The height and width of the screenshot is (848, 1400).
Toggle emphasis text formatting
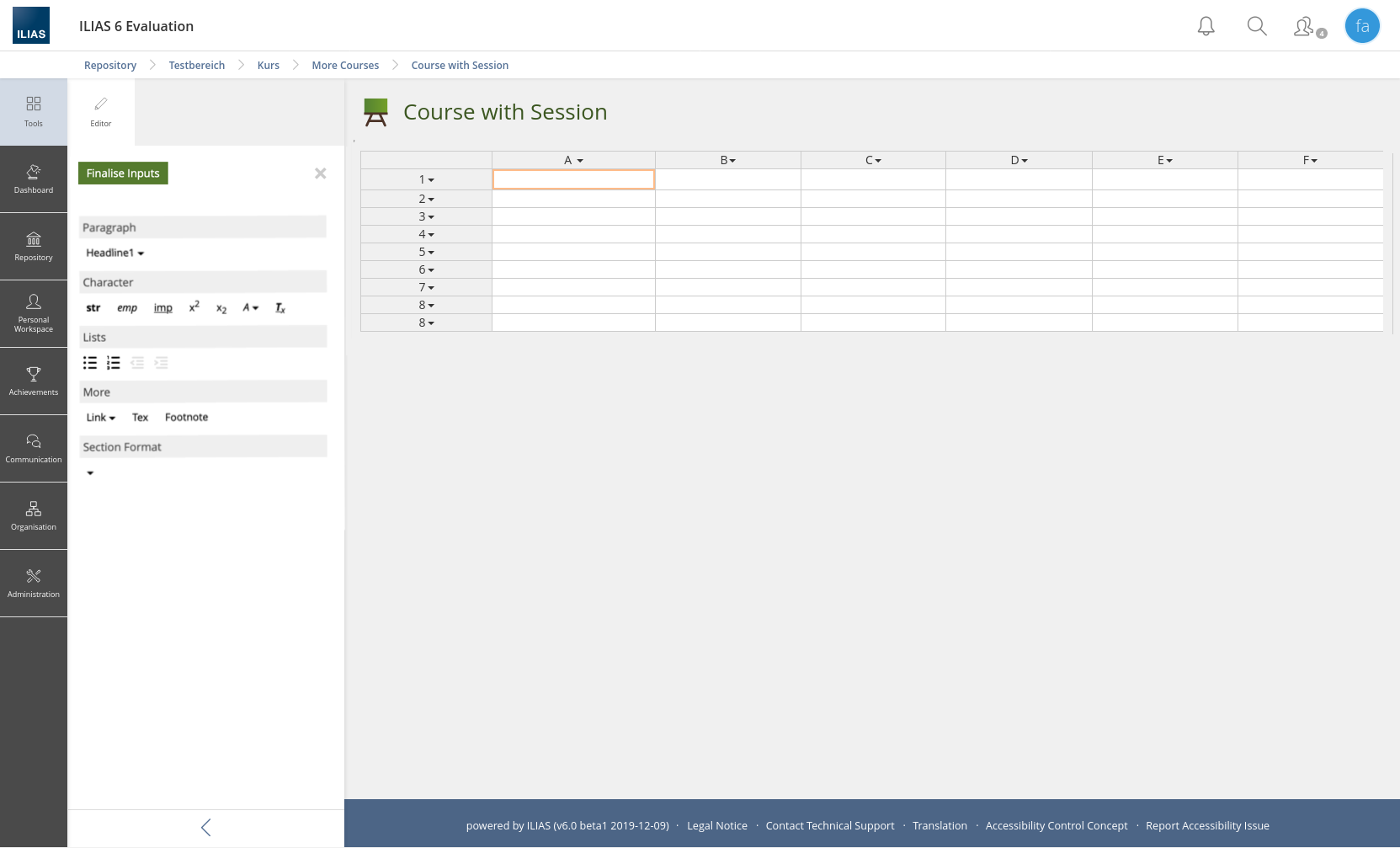coord(127,308)
